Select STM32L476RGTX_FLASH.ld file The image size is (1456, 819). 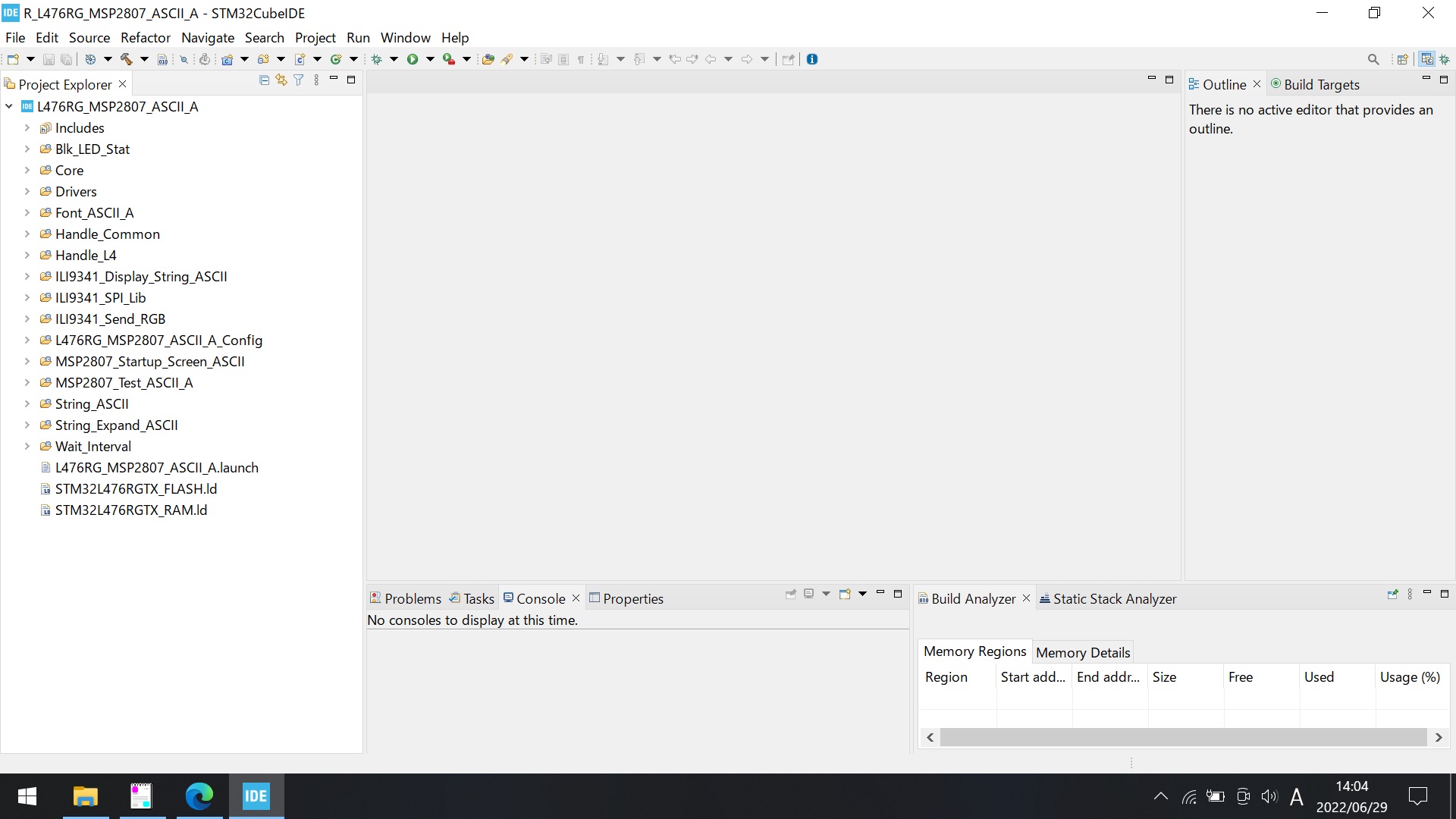(129, 489)
